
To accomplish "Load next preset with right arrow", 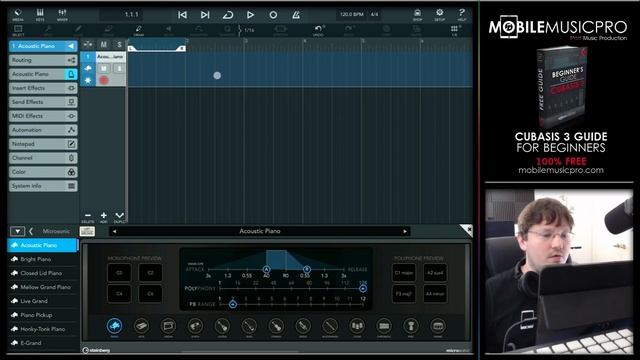I will (405, 231).
